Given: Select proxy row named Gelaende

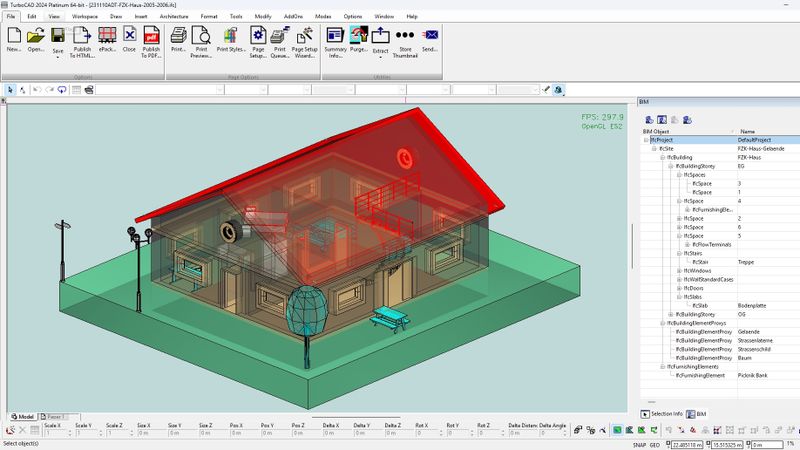Looking at the screenshot, I should pyautogui.click(x=720, y=332).
